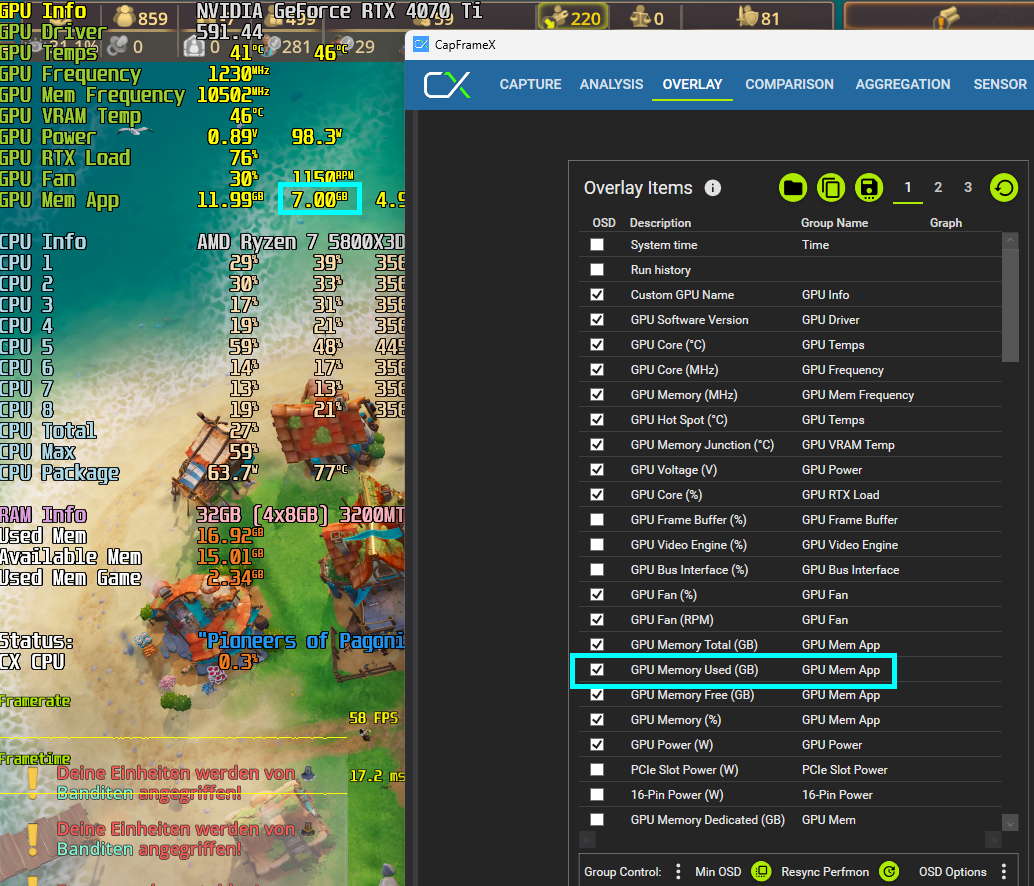Click 'PCIe Slot Power' group name
This screenshot has width=1034, height=886.
(x=844, y=770)
